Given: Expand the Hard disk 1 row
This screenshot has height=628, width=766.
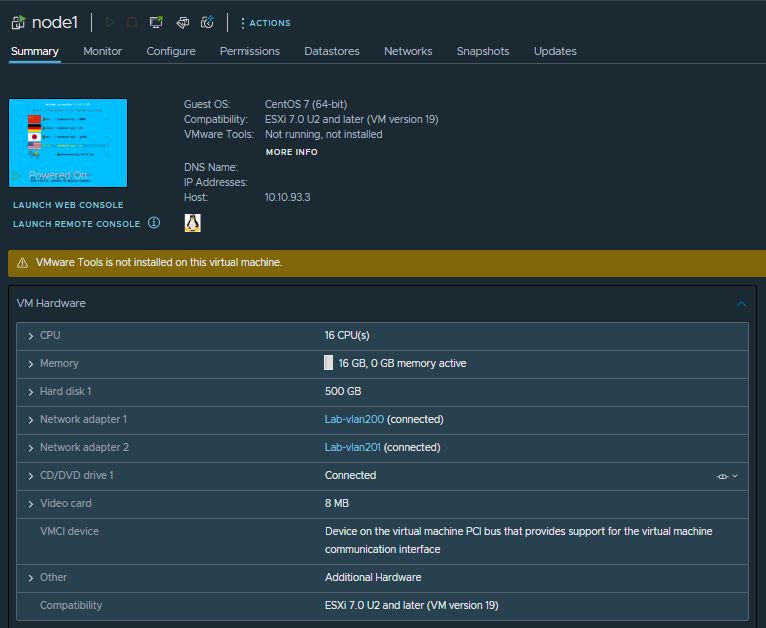Looking at the screenshot, I should click(x=31, y=392).
